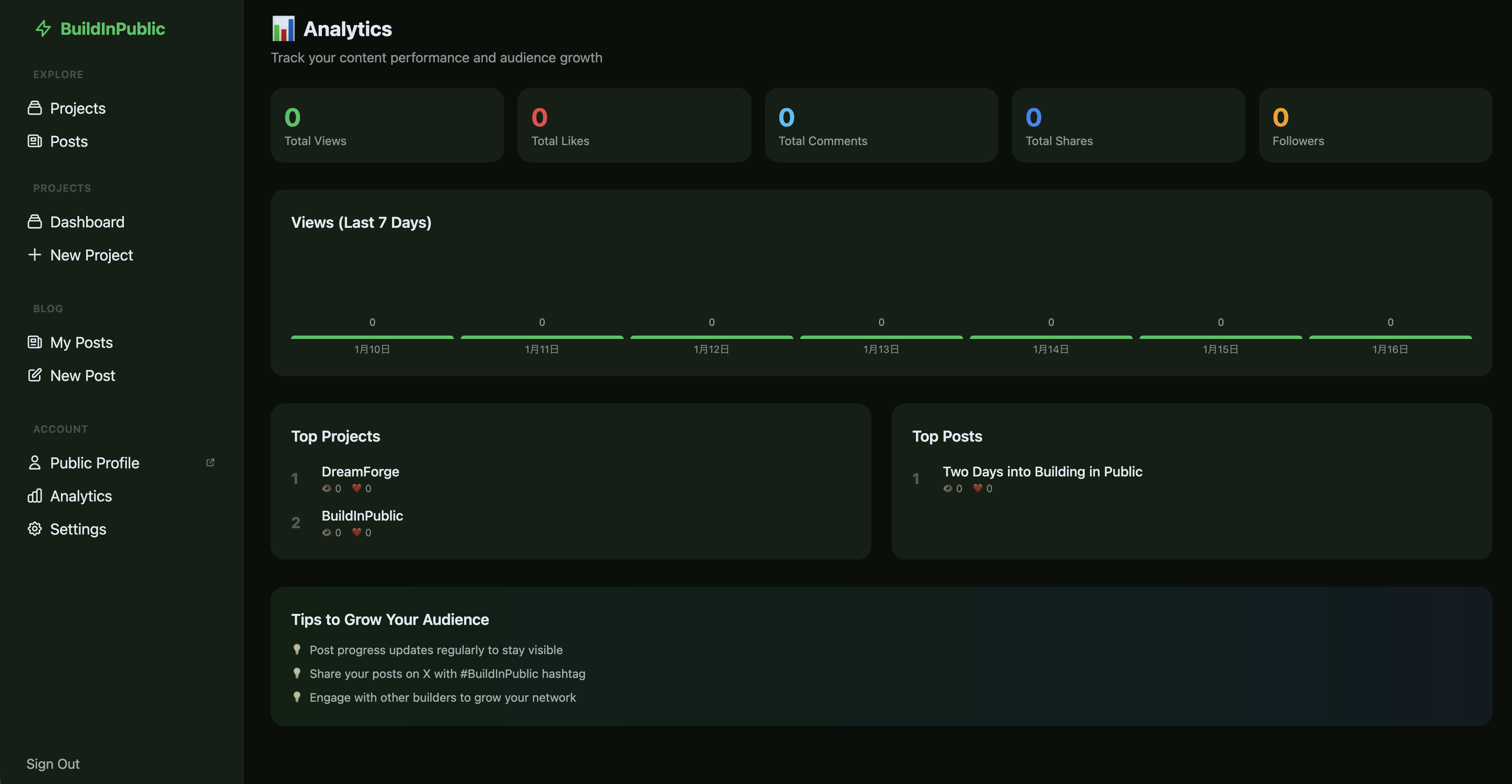Open the post Two Days into Building in Public
1512x784 pixels.
[x=1042, y=471]
